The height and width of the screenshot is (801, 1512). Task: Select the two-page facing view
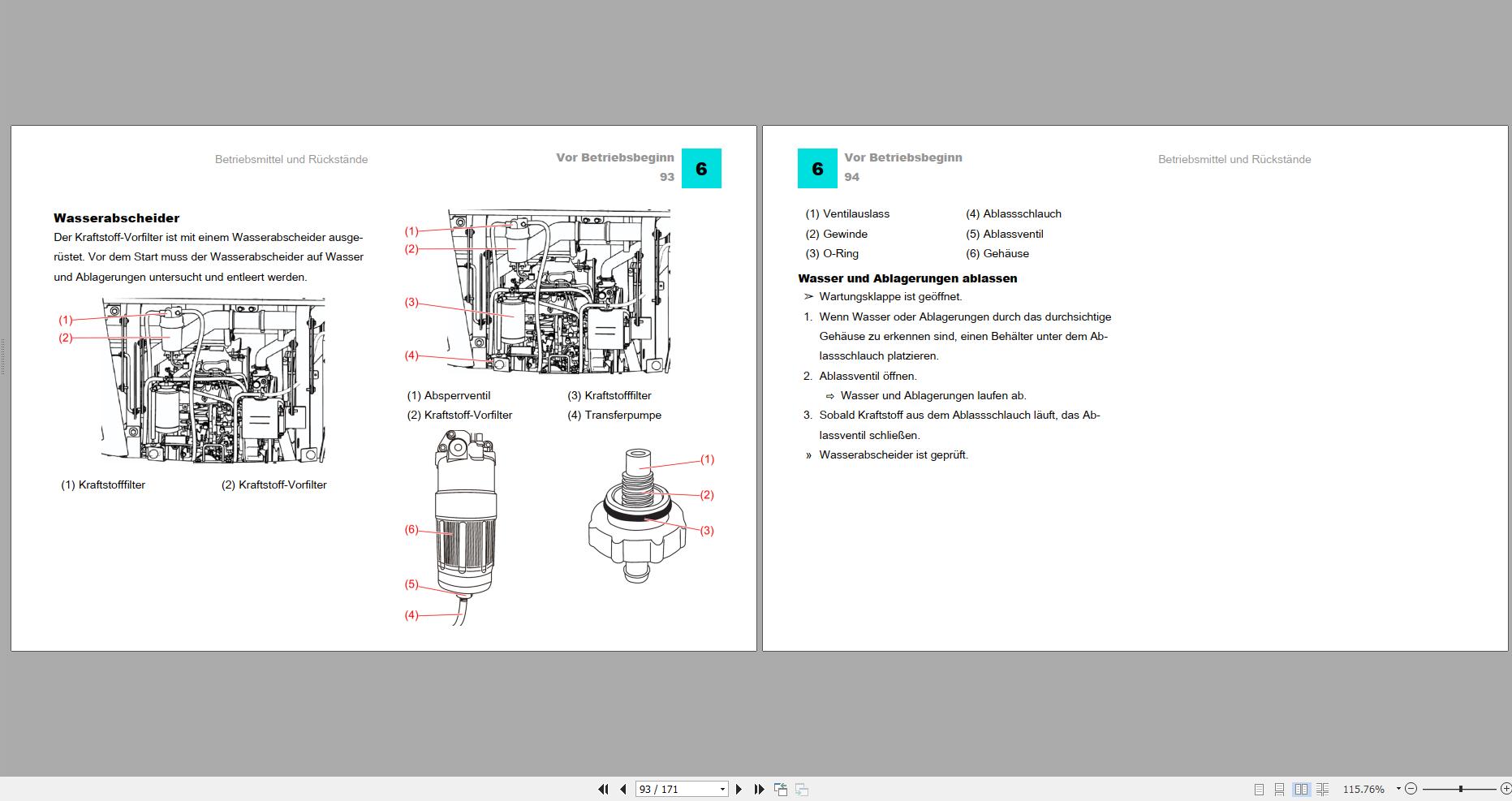pos(1301,789)
